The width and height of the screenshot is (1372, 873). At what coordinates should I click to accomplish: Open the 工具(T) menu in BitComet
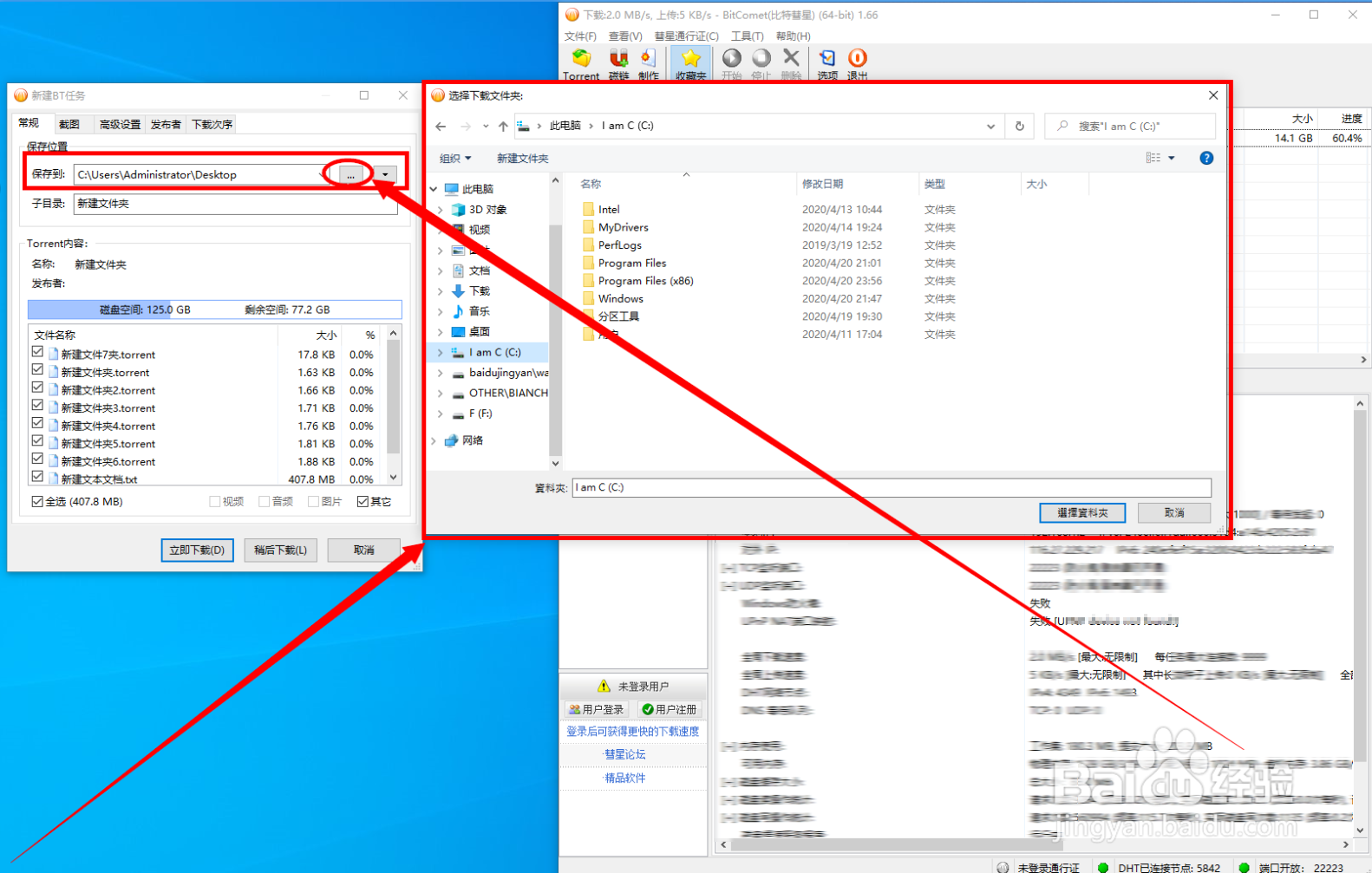[747, 36]
